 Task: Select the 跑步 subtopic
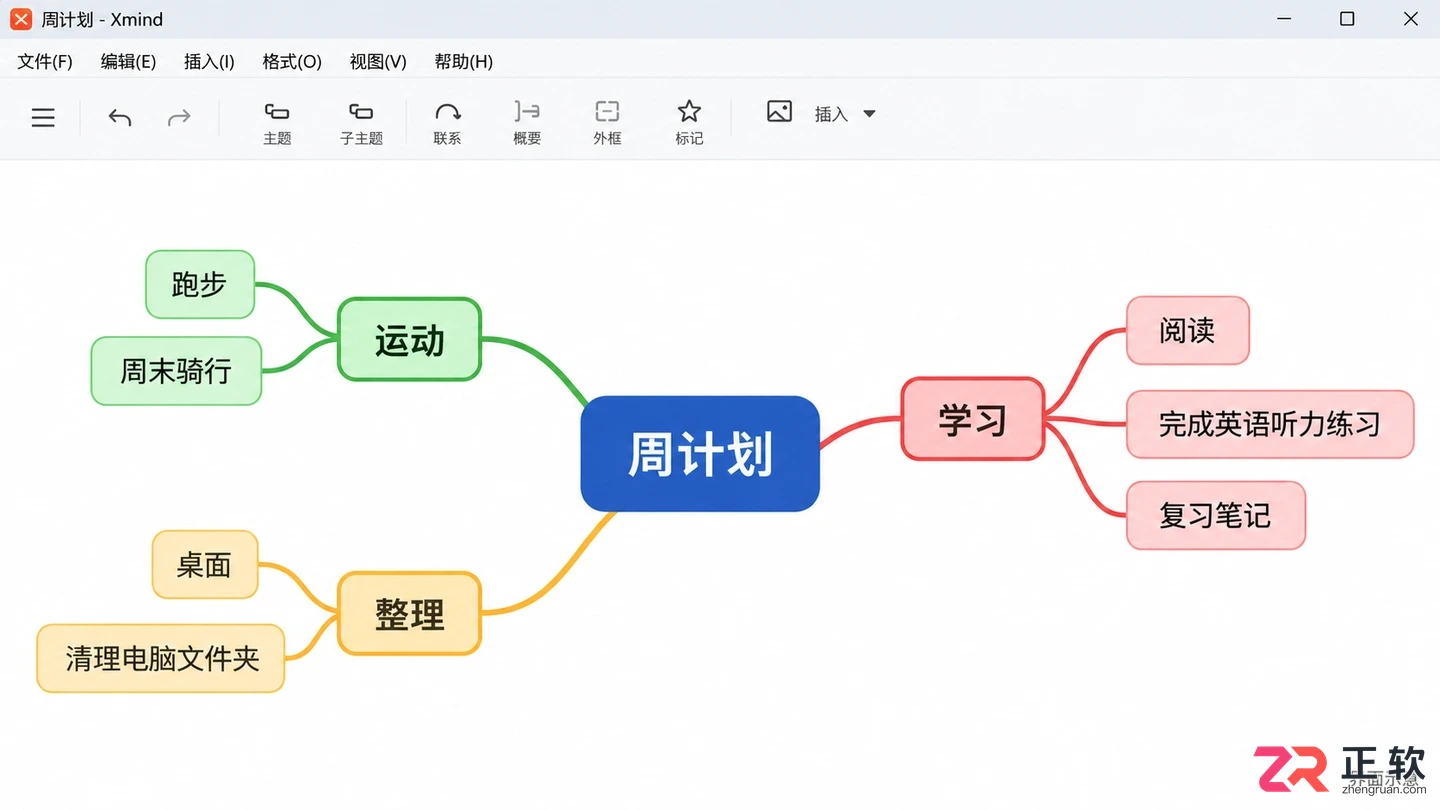pos(200,285)
